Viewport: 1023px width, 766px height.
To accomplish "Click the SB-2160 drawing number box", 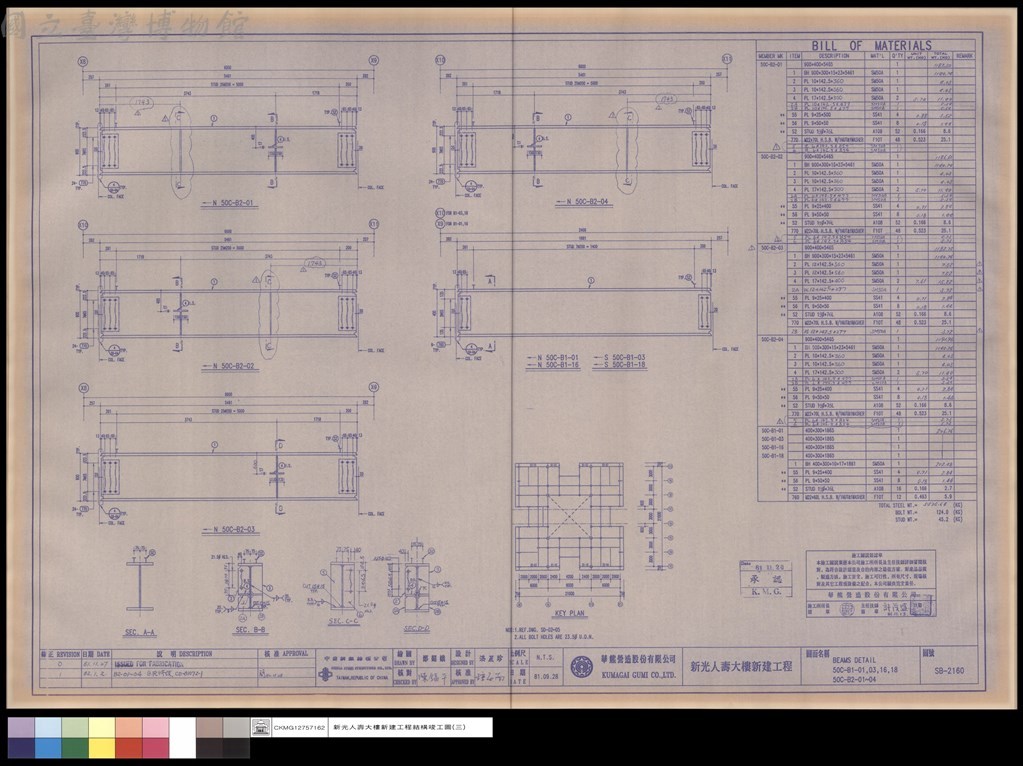I will pos(949,670).
